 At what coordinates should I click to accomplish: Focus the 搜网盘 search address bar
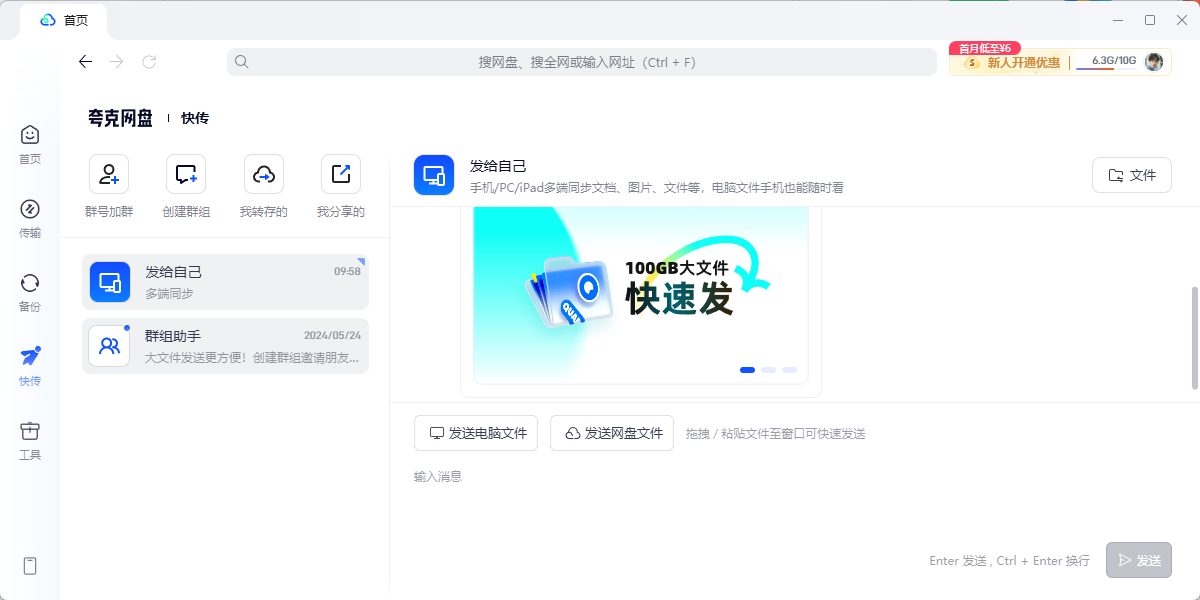pyautogui.click(x=582, y=62)
